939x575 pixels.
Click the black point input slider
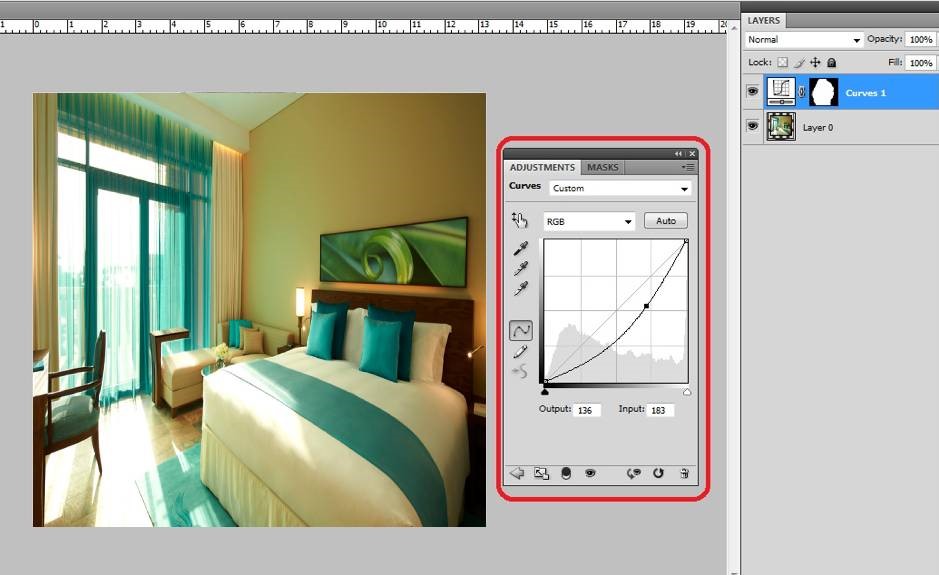pos(544,392)
